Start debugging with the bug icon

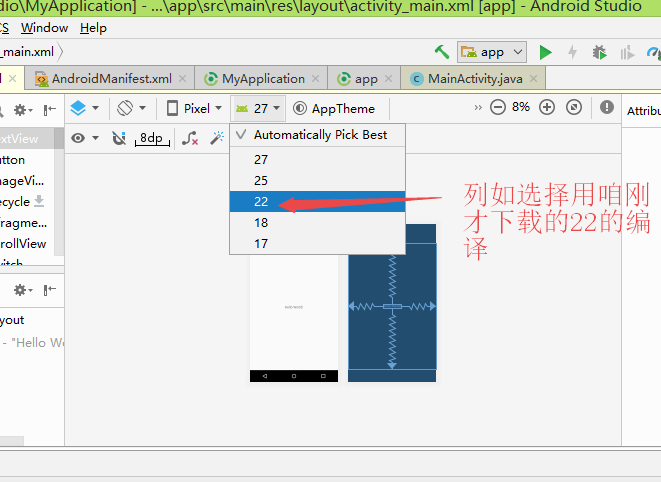pyautogui.click(x=599, y=52)
